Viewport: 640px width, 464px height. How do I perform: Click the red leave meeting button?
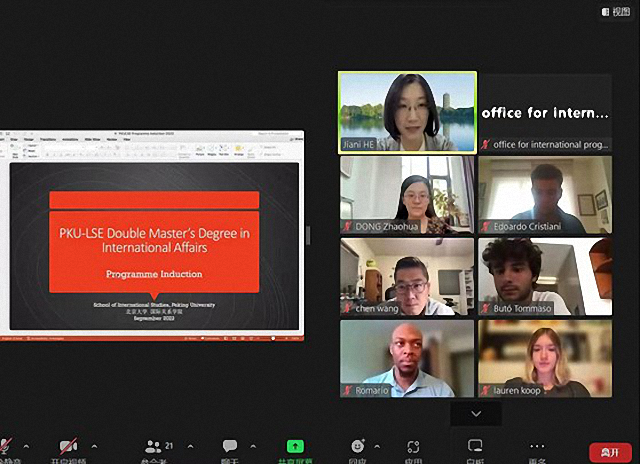coord(609,452)
